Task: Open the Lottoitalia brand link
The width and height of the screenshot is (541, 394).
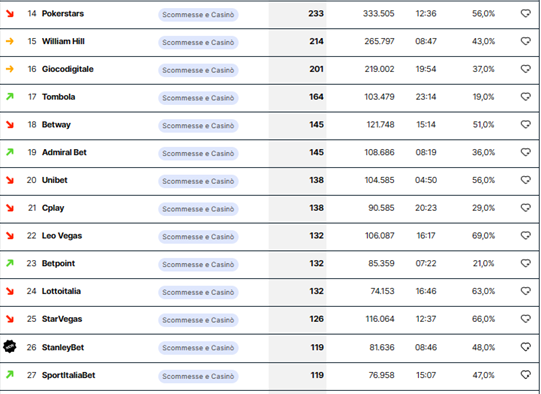Action: coord(61,291)
